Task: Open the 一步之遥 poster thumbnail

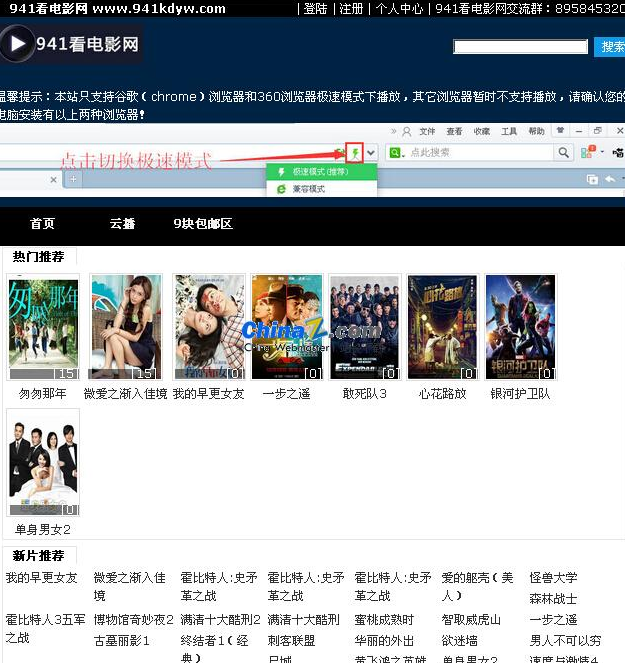Action: (287, 327)
